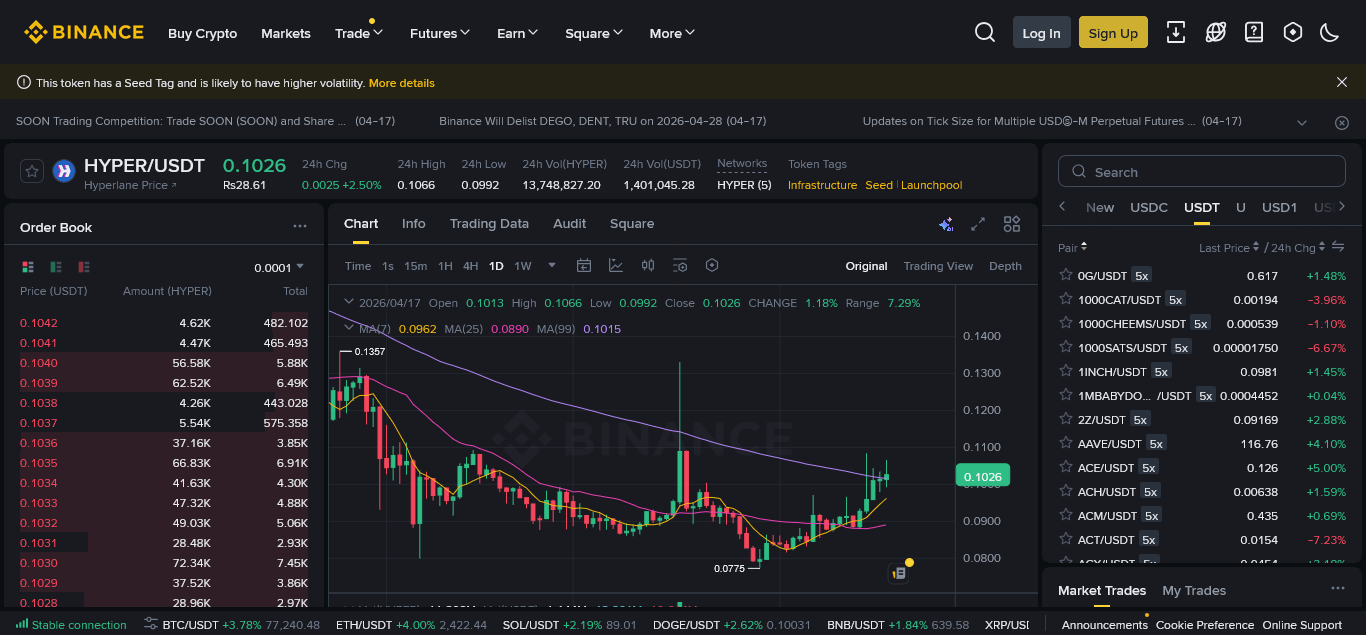Open Hyperlane Price link
The width and height of the screenshot is (1366, 635).
click(x=130, y=185)
